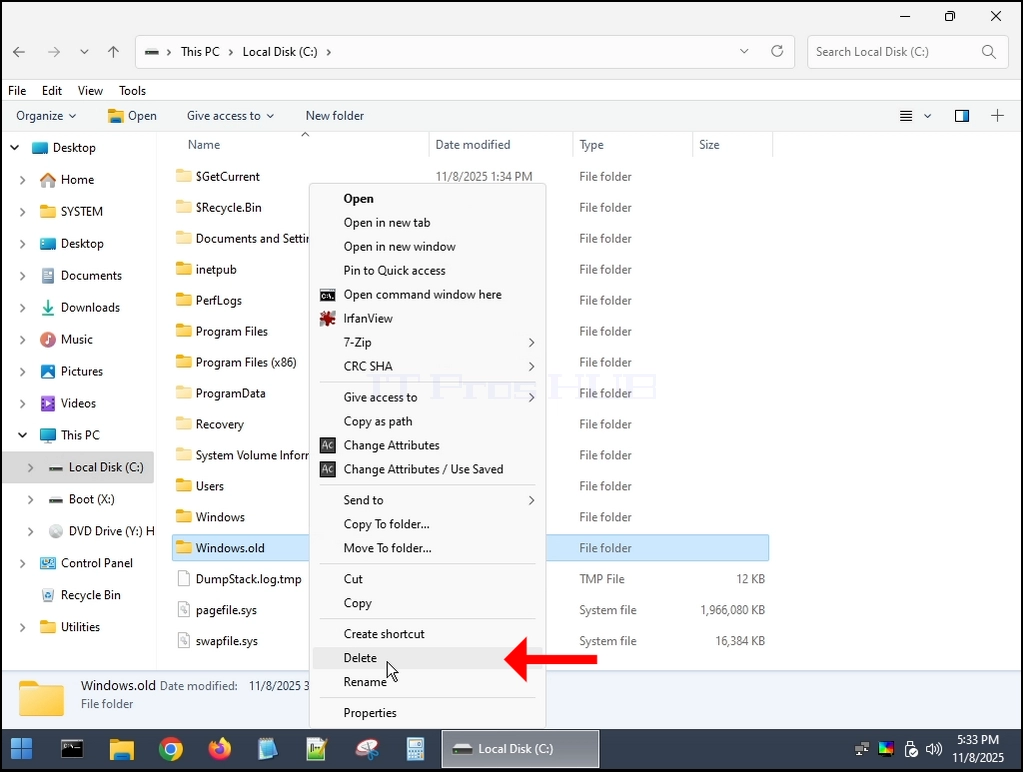The image size is (1023, 772).
Task: Open the Edit menu
Action: coord(52,91)
